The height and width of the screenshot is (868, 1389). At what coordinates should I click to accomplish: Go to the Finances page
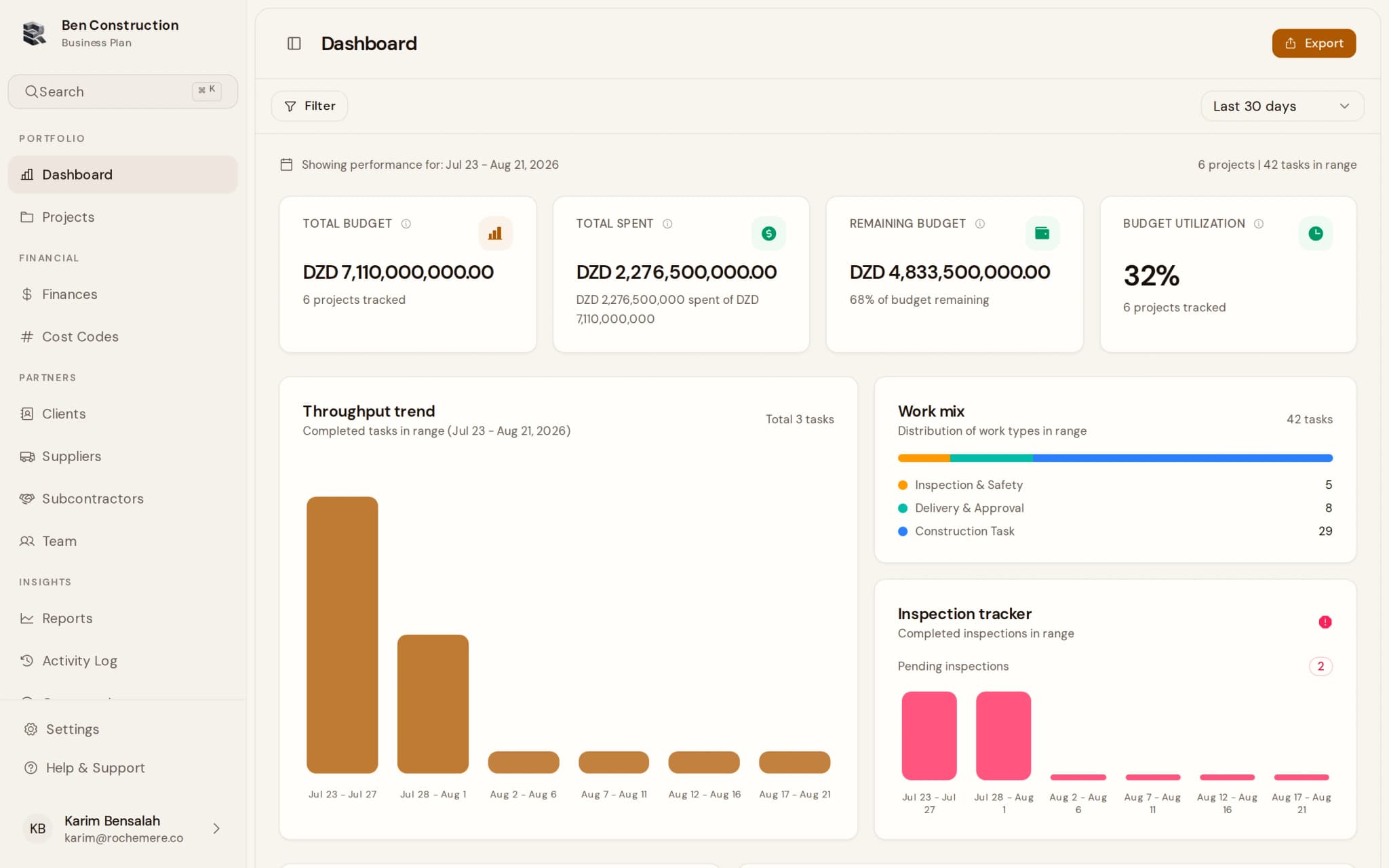(x=123, y=294)
